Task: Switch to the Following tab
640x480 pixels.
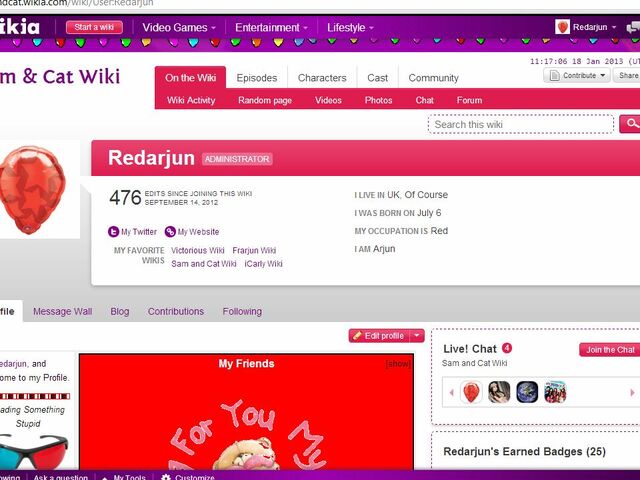Action: pyautogui.click(x=242, y=311)
